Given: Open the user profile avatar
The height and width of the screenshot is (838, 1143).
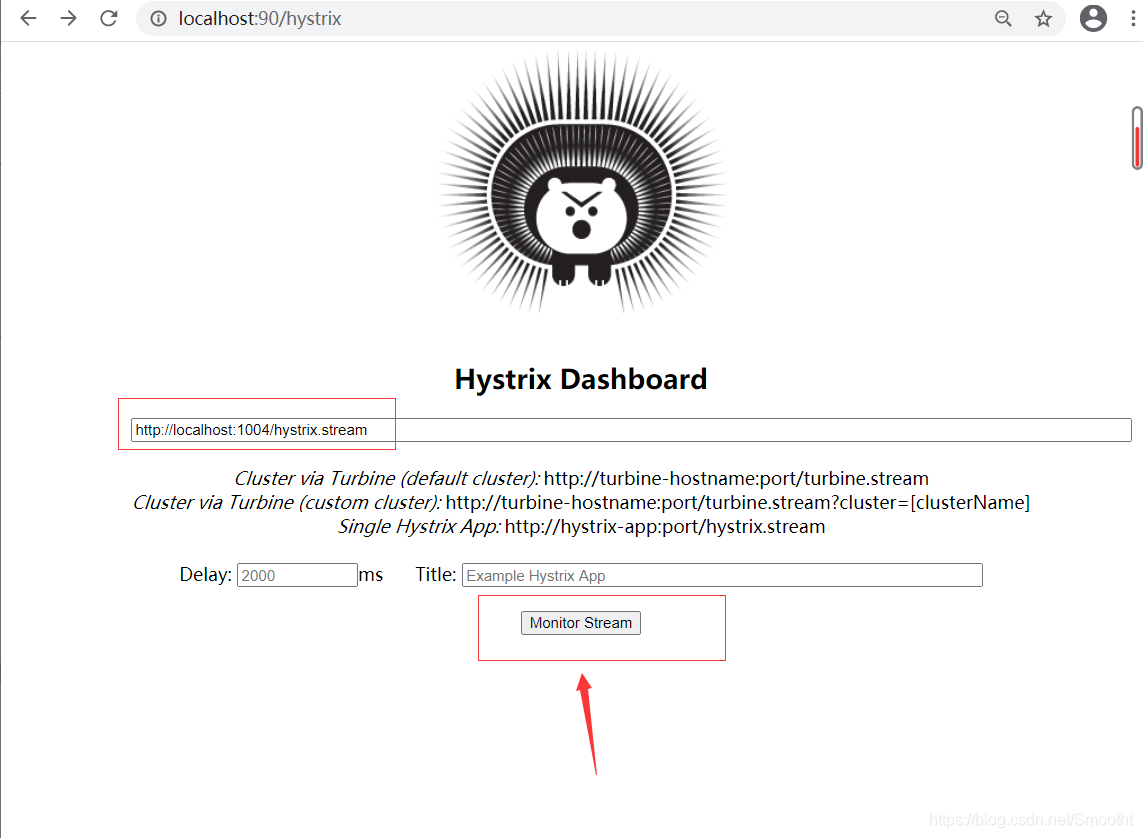Looking at the screenshot, I should [1093, 18].
